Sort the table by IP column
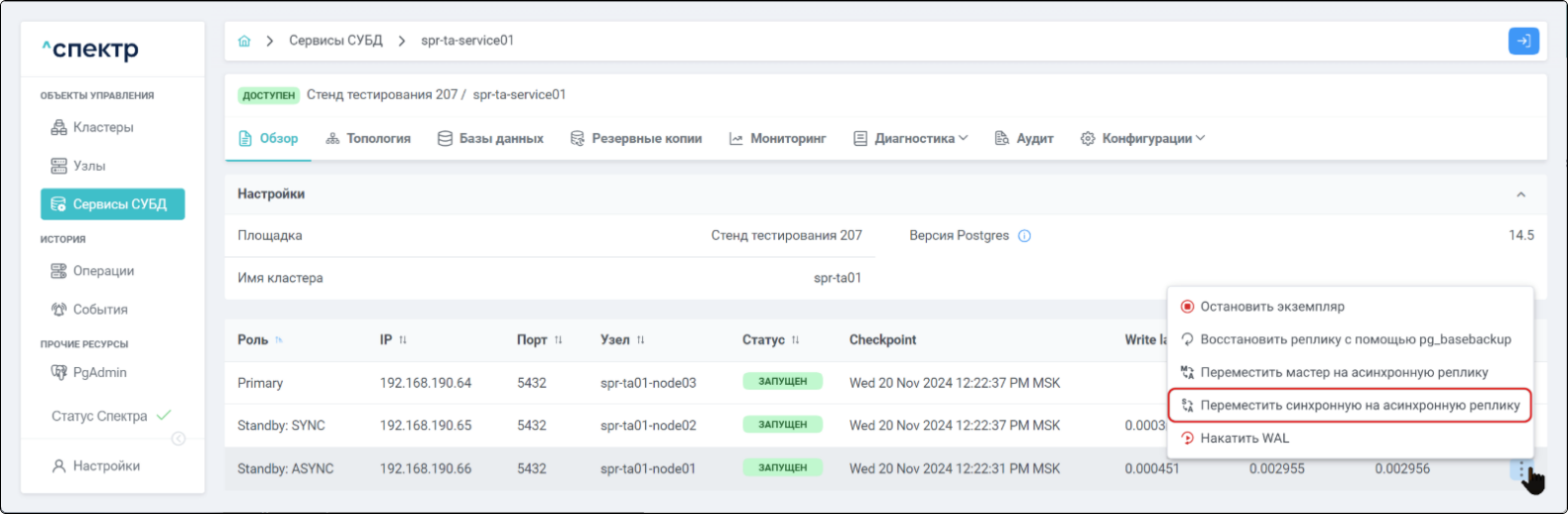 pos(403,340)
